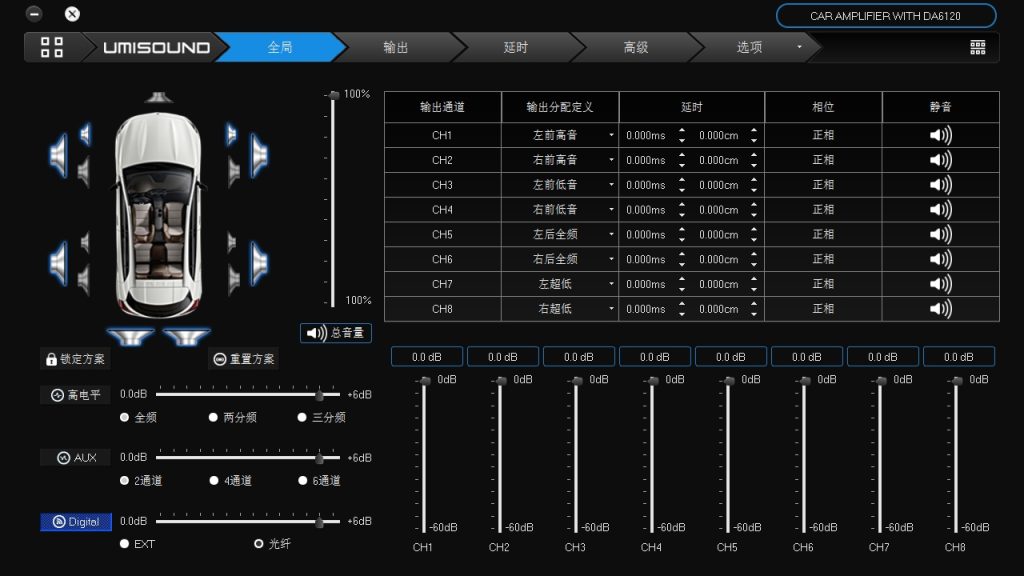The width and height of the screenshot is (1024, 576).
Task: Mute channel CH4 speaker icon
Action: coord(940,210)
